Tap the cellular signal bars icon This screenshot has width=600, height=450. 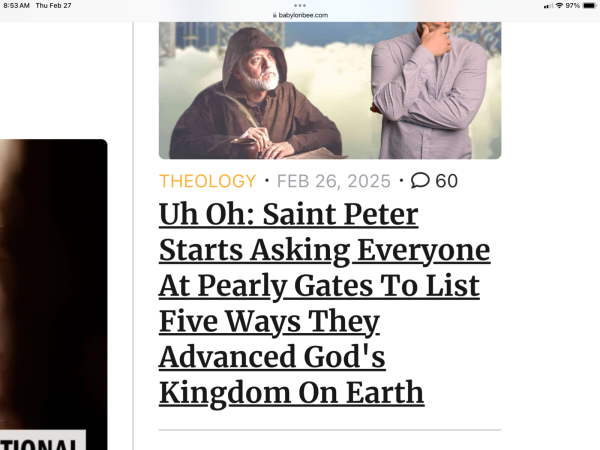(548, 6)
